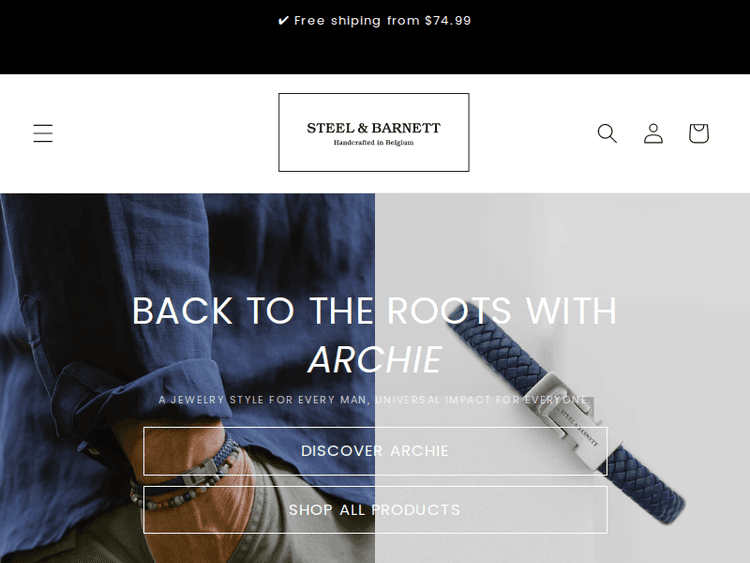The height and width of the screenshot is (563, 750).
Task: View the shopping bag cart
Action: click(698, 133)
